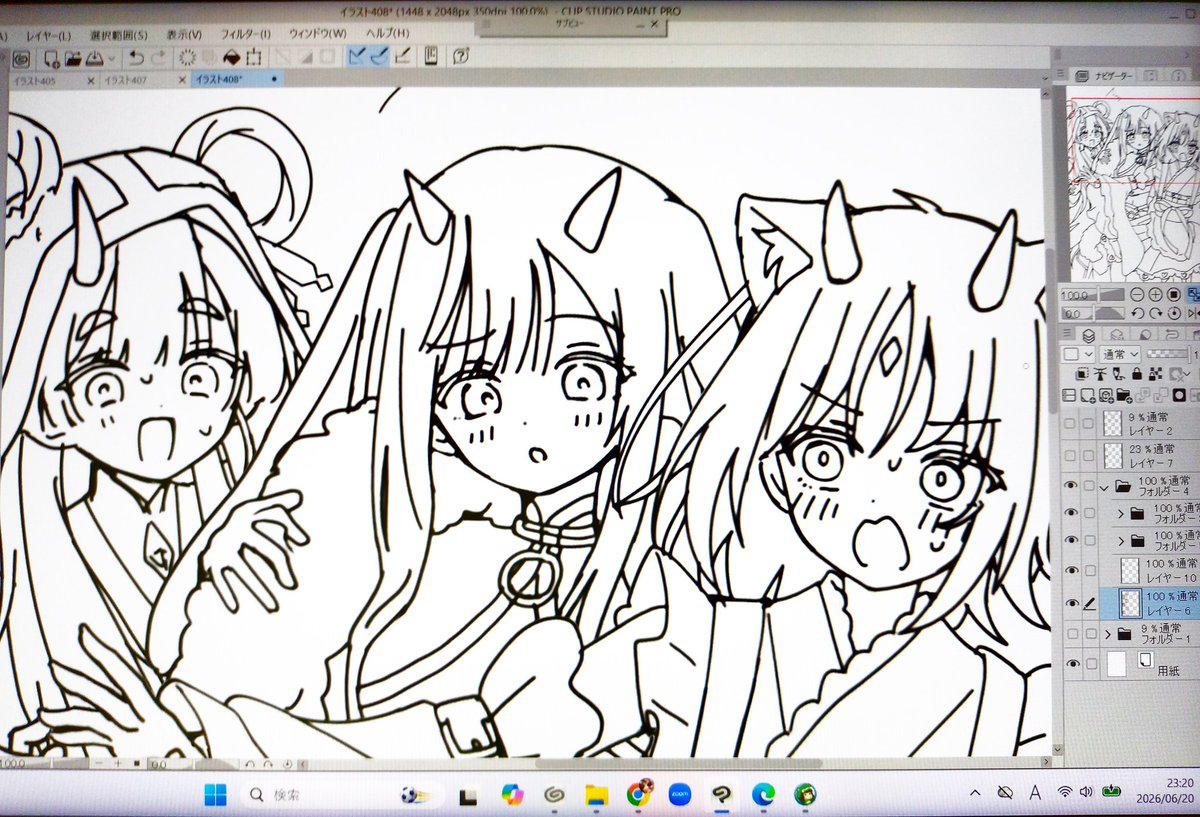The width and height of the screenshot is (1200, 817).
Task: Open the レイヤー(L) menu
Action: click(49, 35)
